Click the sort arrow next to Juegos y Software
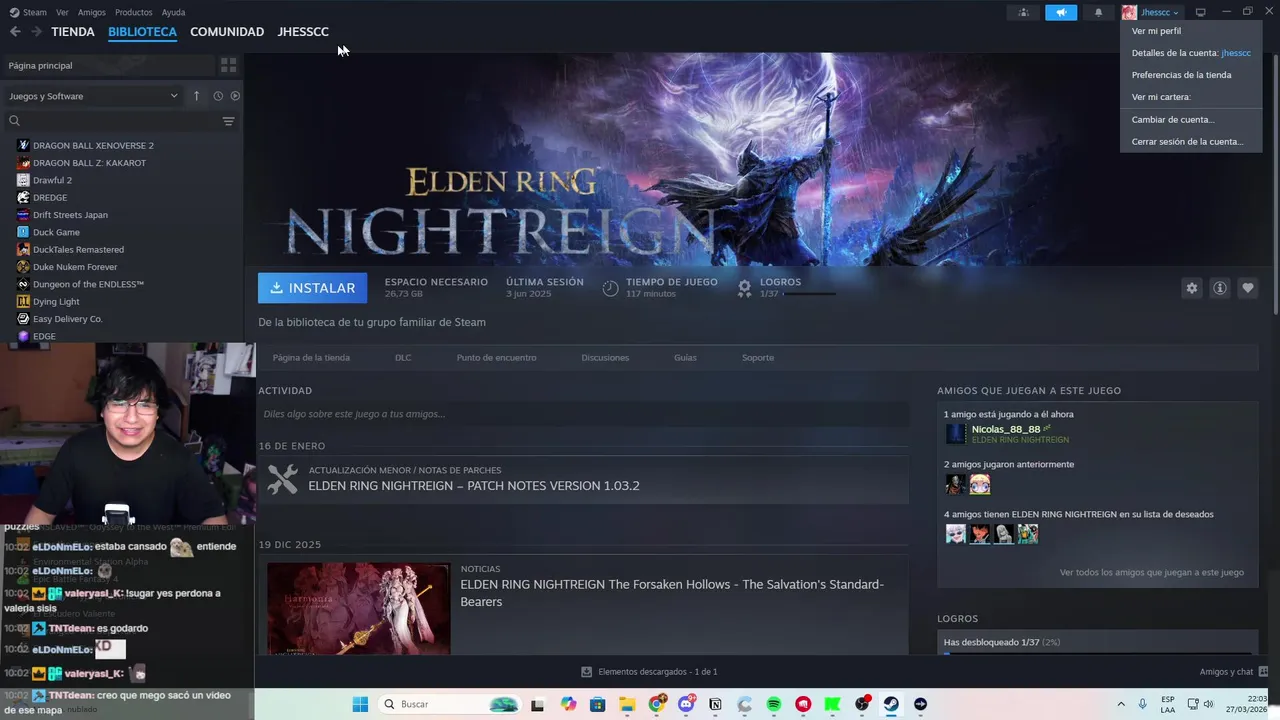 (196, 96)
